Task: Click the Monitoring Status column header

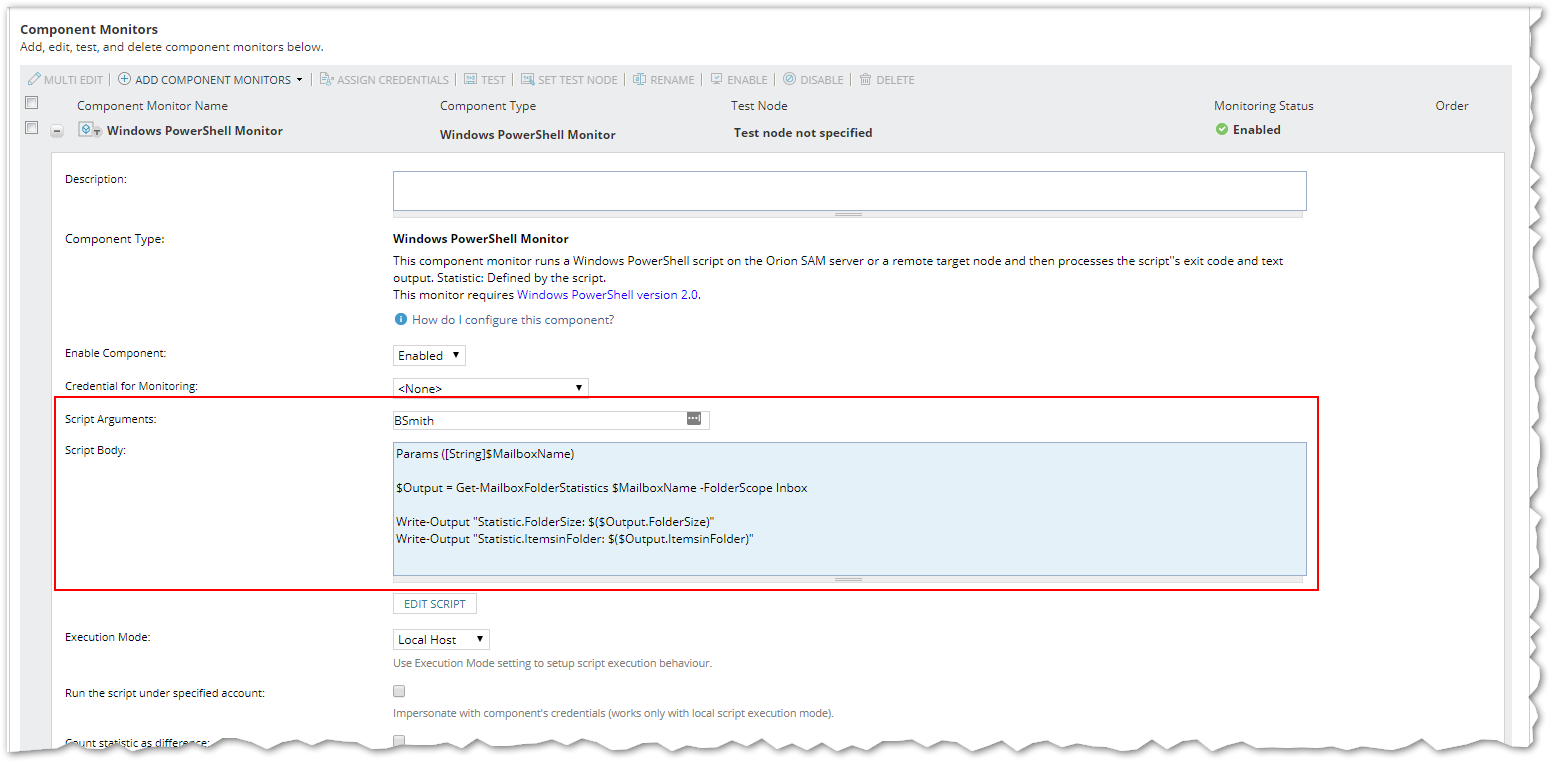Action: [x=1264, y=106]
